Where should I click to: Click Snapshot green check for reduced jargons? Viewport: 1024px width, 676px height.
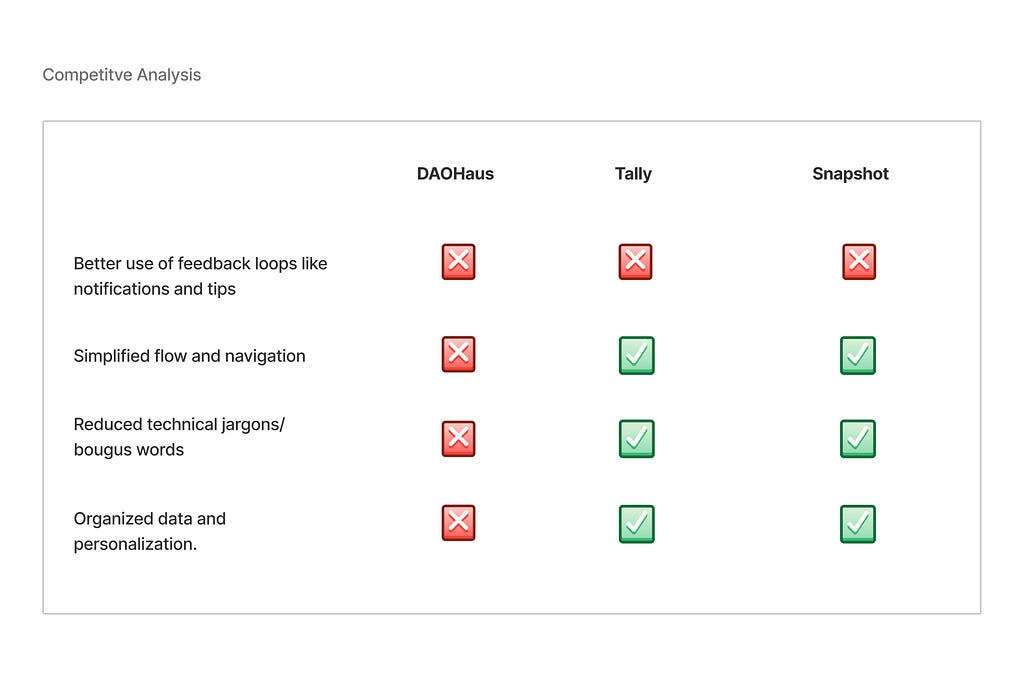point(858,438)
